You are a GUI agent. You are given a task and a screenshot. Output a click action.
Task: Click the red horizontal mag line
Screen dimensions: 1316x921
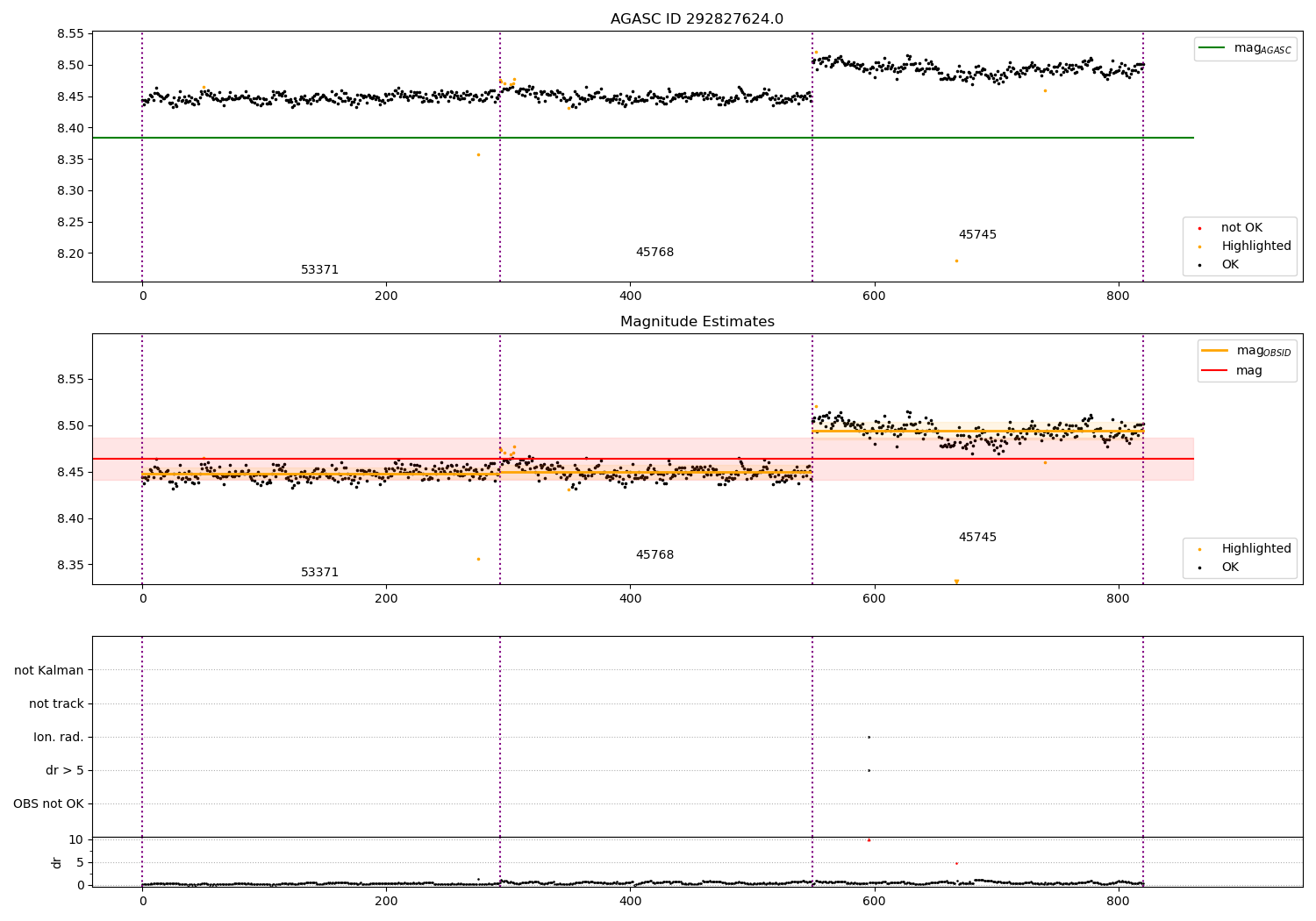[x=642, y=459]
